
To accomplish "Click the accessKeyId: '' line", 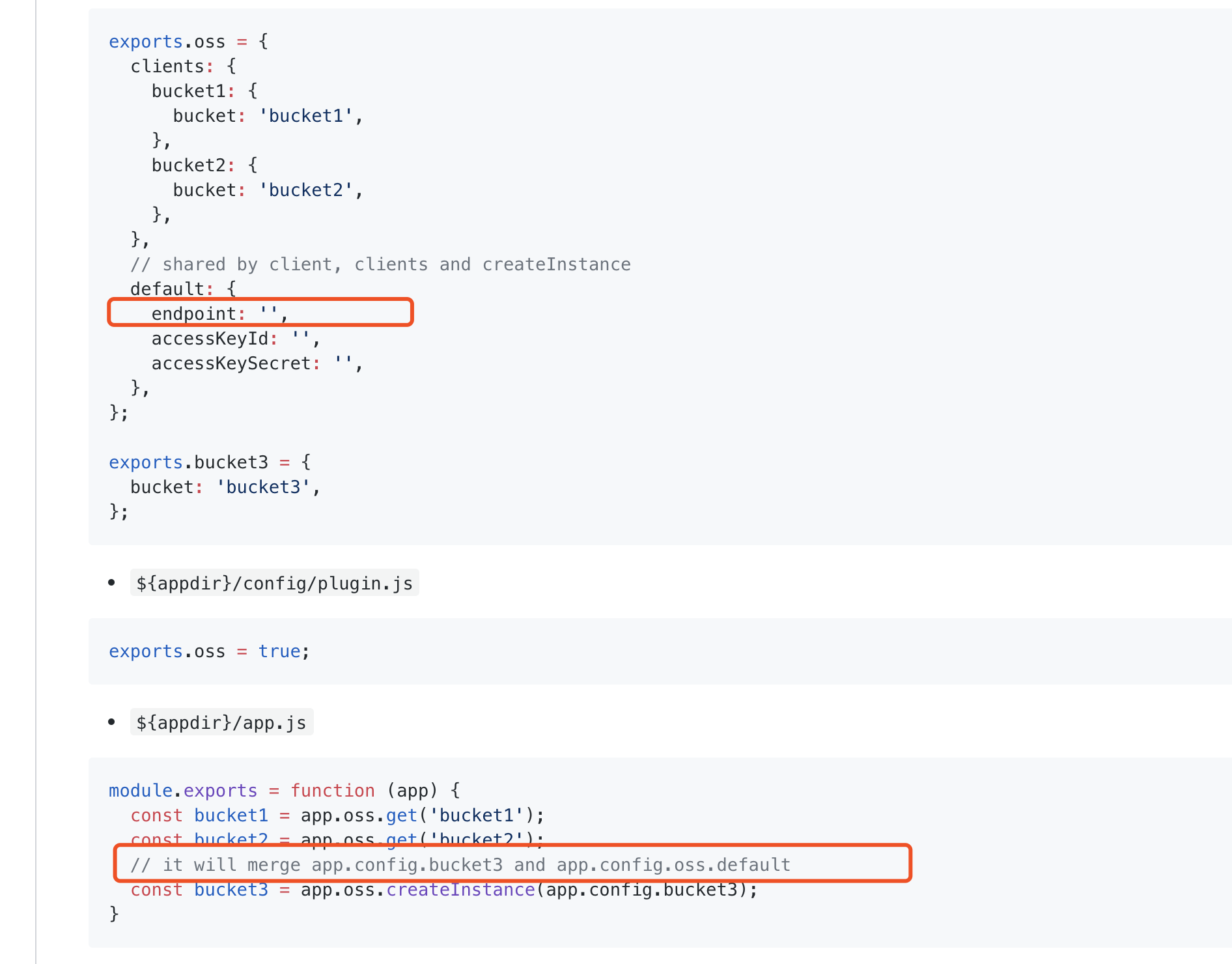I will (x=236, y=339).
